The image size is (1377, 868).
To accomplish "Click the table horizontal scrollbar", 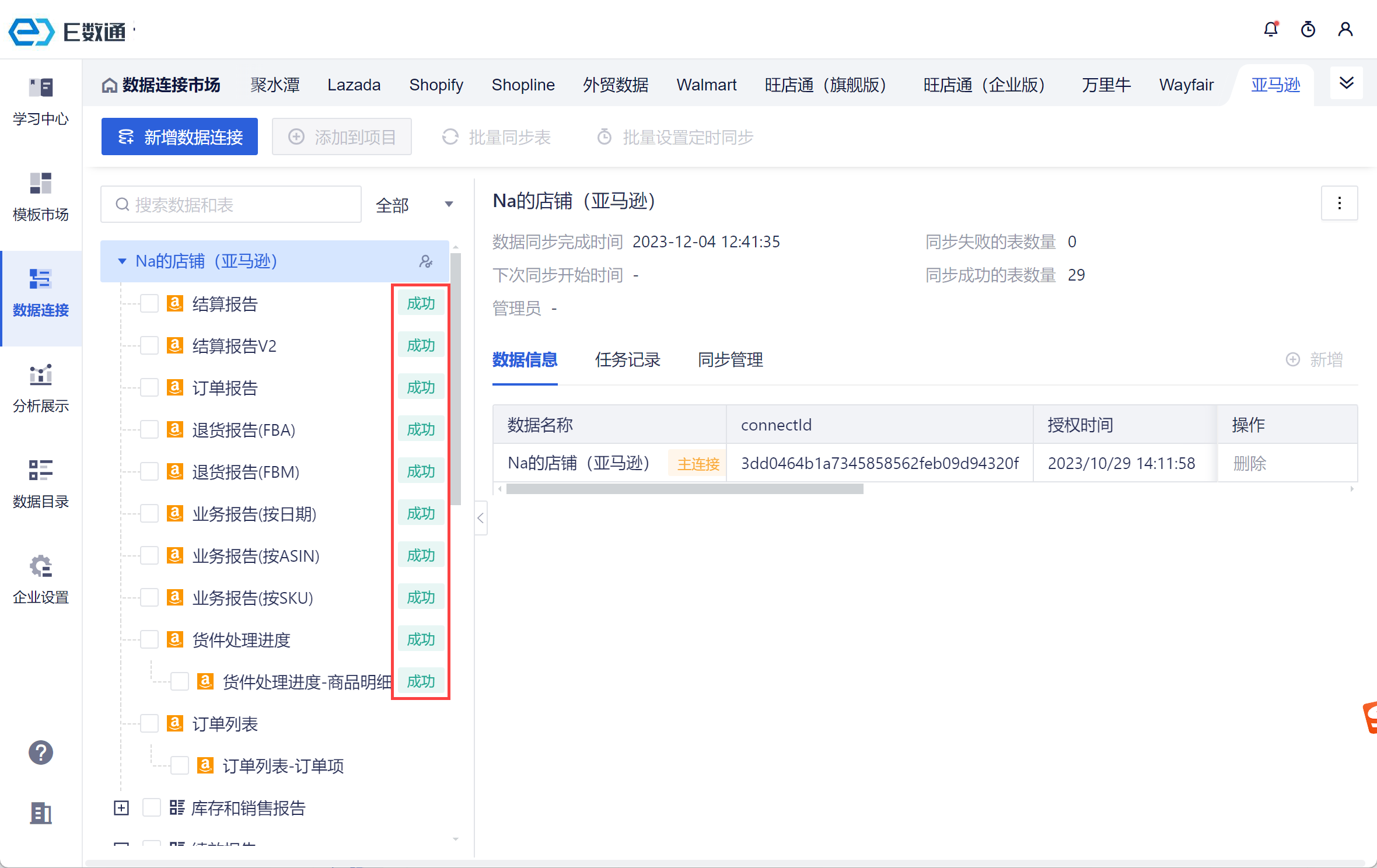I will coord(684,489).
